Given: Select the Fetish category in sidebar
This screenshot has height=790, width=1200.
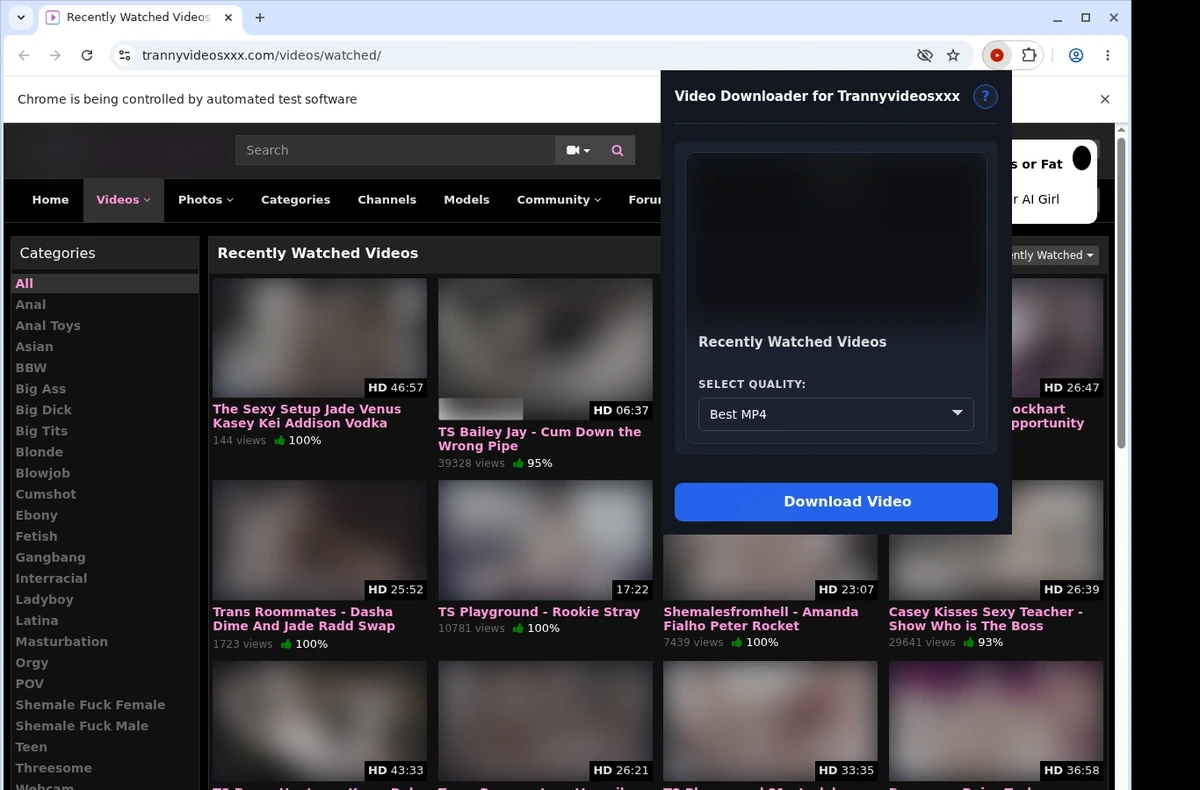Looking at the screenshot, I should [36, 536].
